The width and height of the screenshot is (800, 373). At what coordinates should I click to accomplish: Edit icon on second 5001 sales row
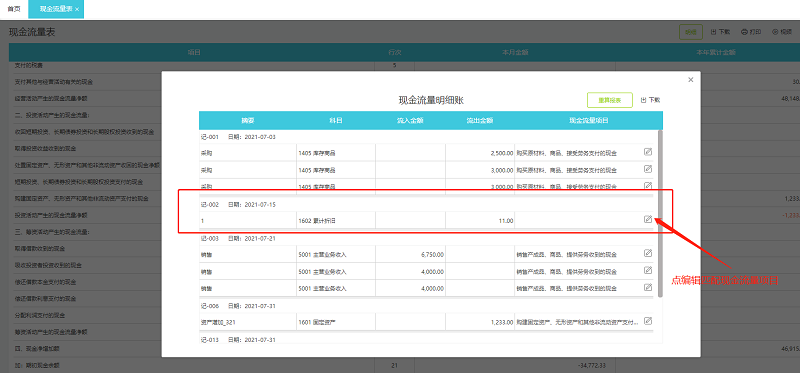click(x=648, y=270)
